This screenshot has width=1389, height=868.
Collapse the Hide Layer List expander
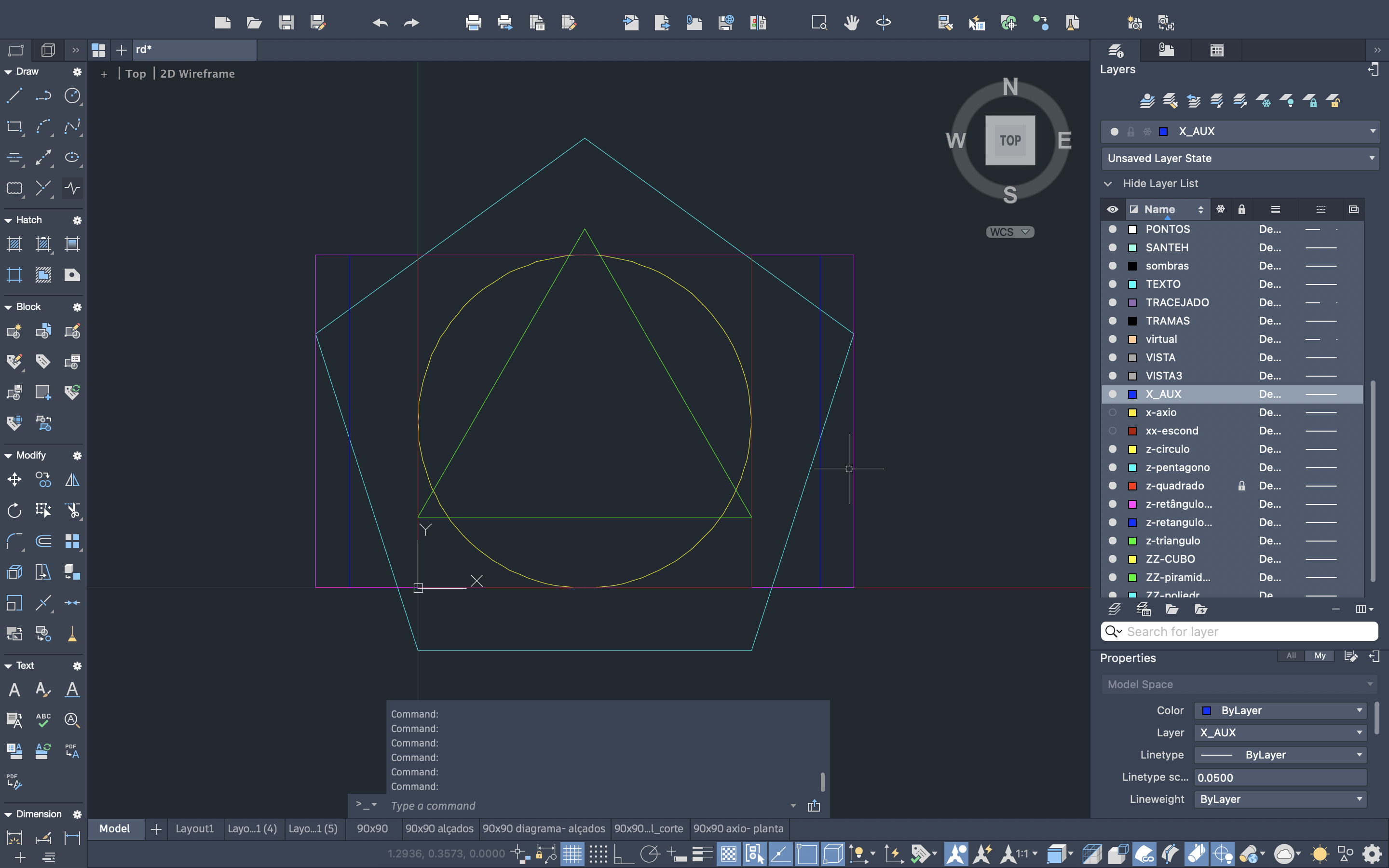click(1108, 184)
